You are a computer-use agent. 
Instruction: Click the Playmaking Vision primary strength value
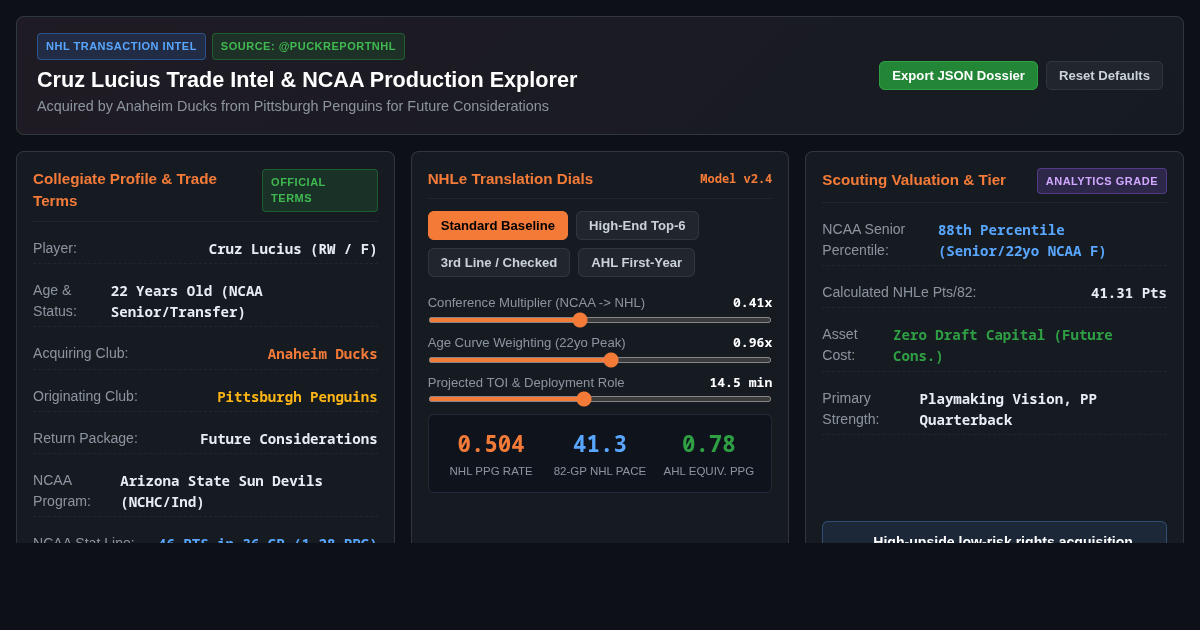pos(1008,409)
